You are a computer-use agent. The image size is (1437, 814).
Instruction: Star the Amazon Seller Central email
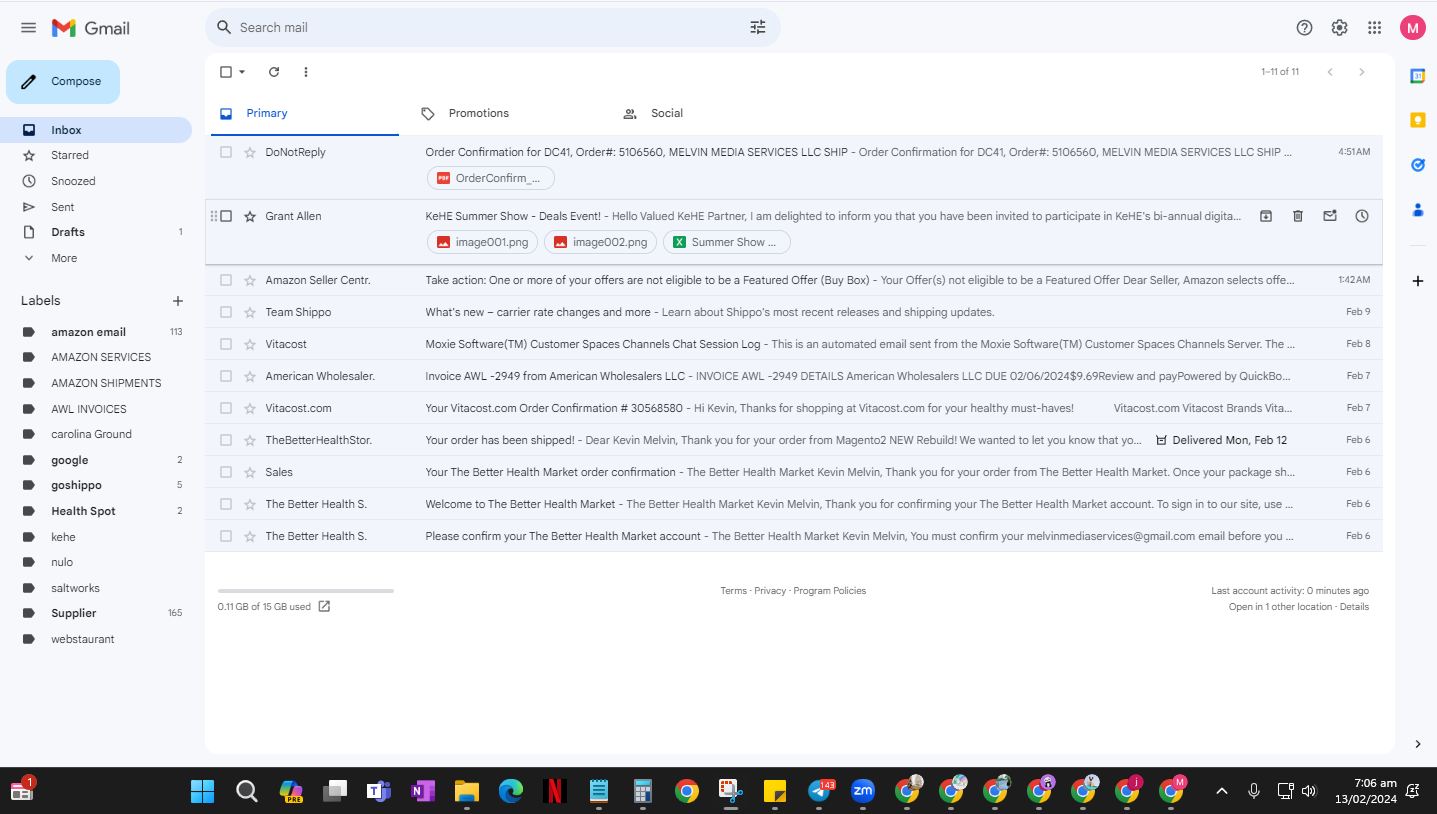[250, 280]
